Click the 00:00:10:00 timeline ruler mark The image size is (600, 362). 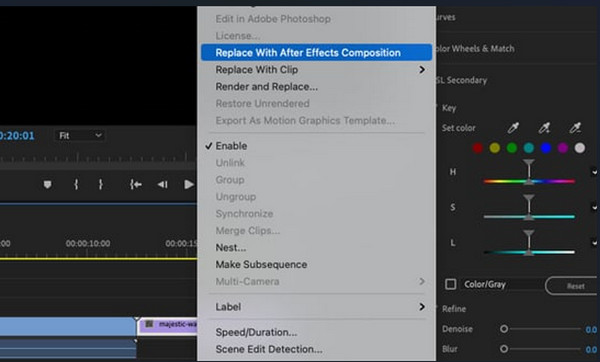pos(88,243)
